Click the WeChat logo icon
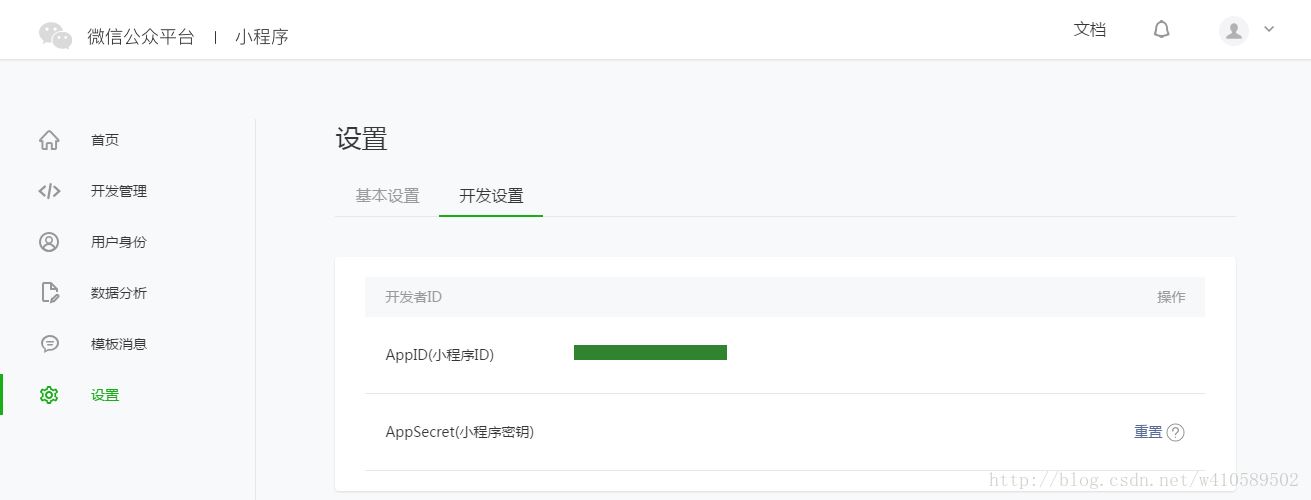 point(55,36)
